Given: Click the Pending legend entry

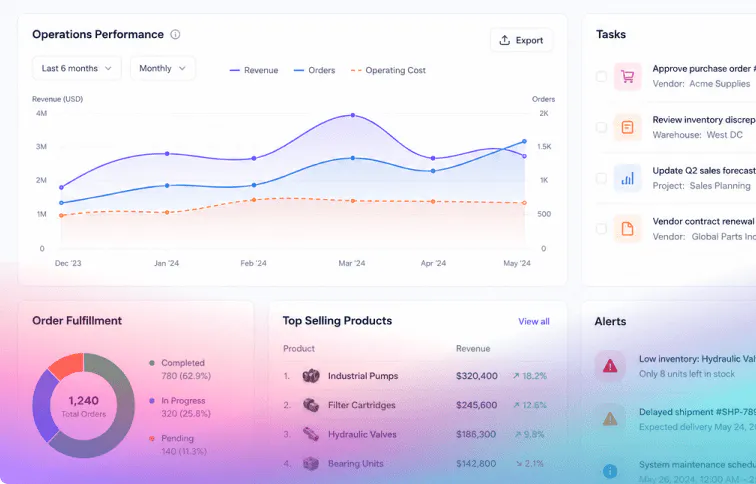Looking at the screenshot, I should [178, 444].
